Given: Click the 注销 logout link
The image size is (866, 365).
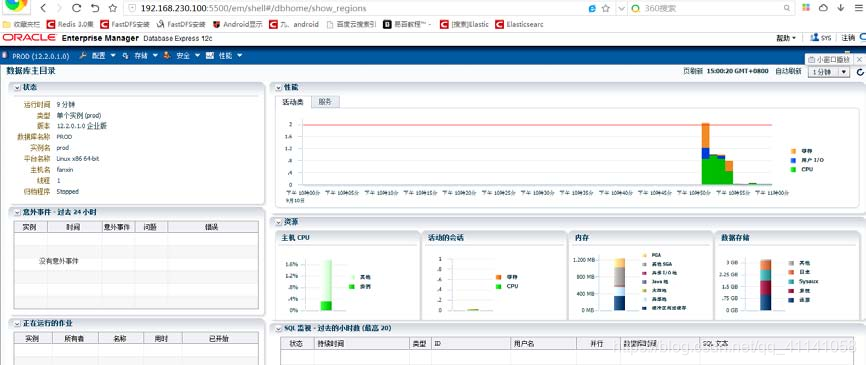Looking at the screenshot, I should pyautogui.click(x=848, y=38).
